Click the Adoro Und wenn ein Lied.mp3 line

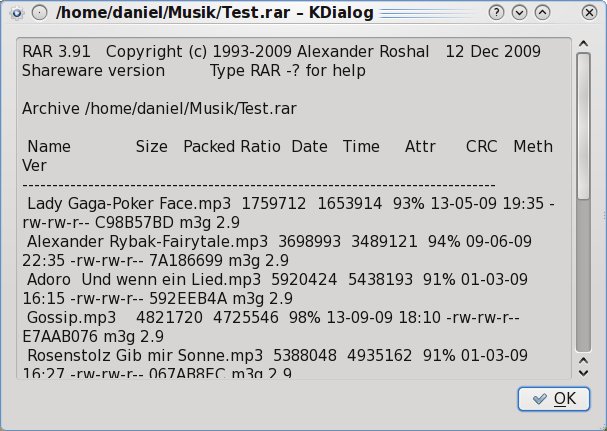pyautogui.click(x=144, y=279)
